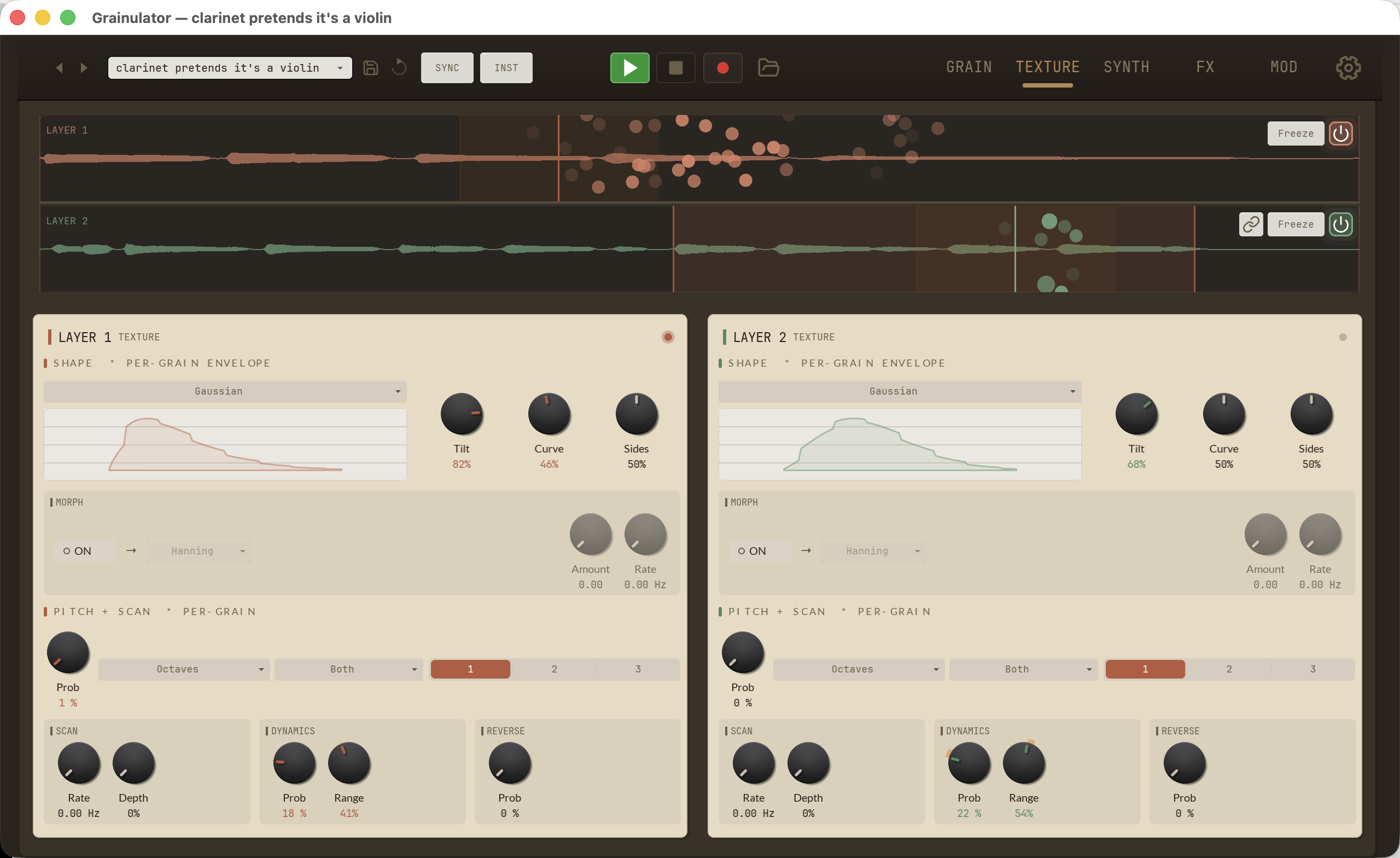Toggle the INST button

[x=506, y=68]
